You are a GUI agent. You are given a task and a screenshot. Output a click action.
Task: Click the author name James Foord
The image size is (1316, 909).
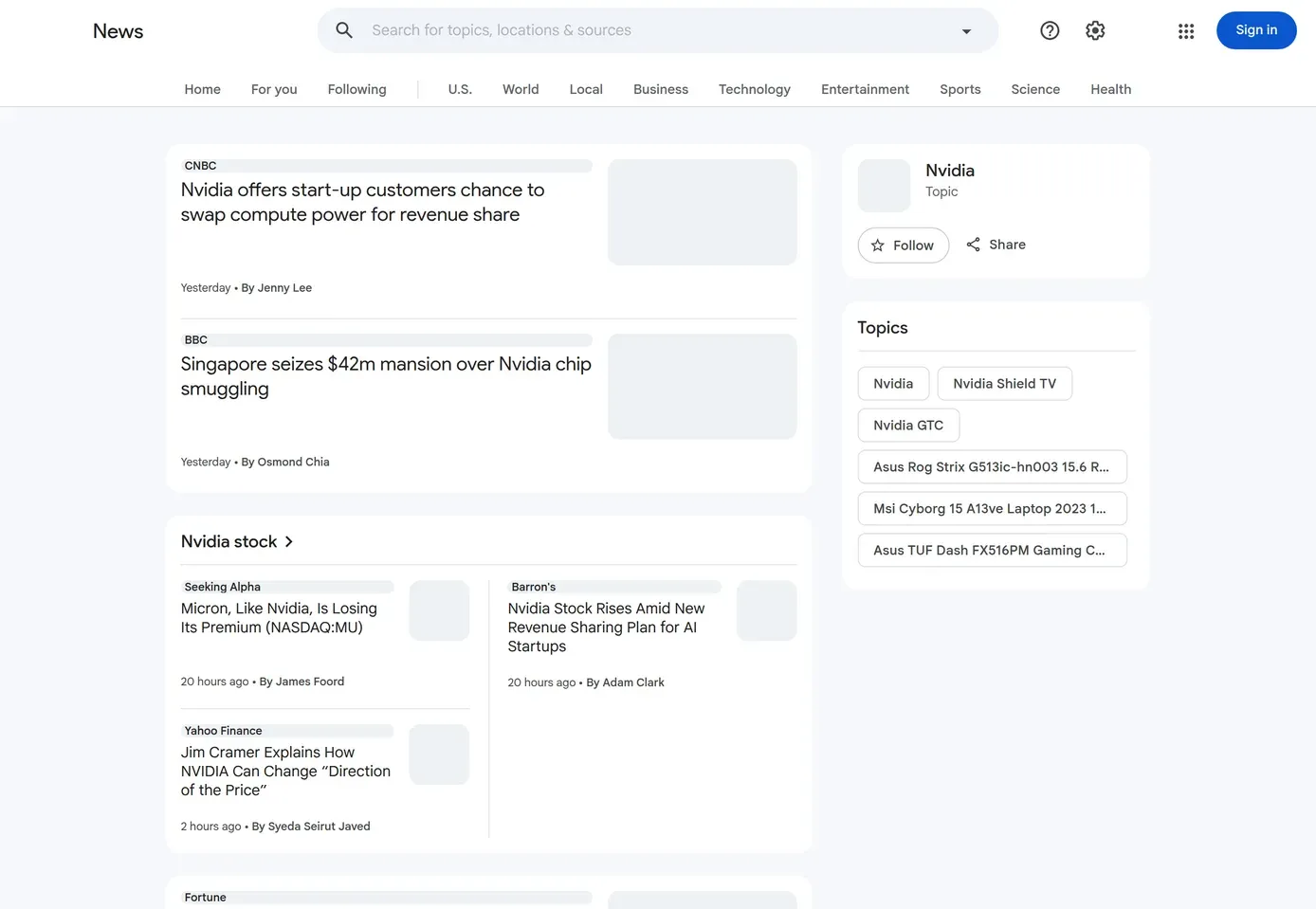[310, 682]
